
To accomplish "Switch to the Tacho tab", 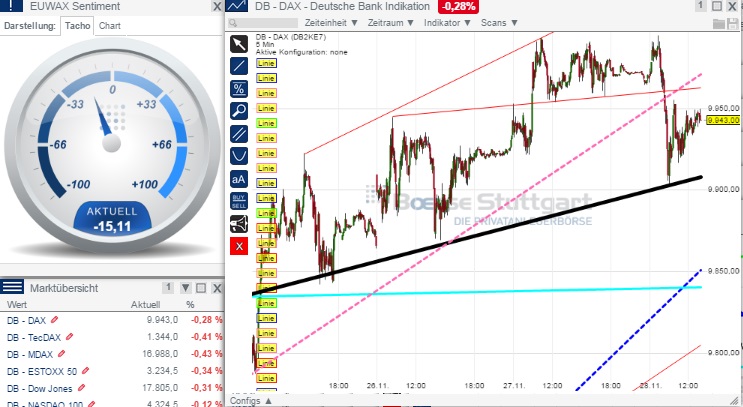I will [77, 26].
